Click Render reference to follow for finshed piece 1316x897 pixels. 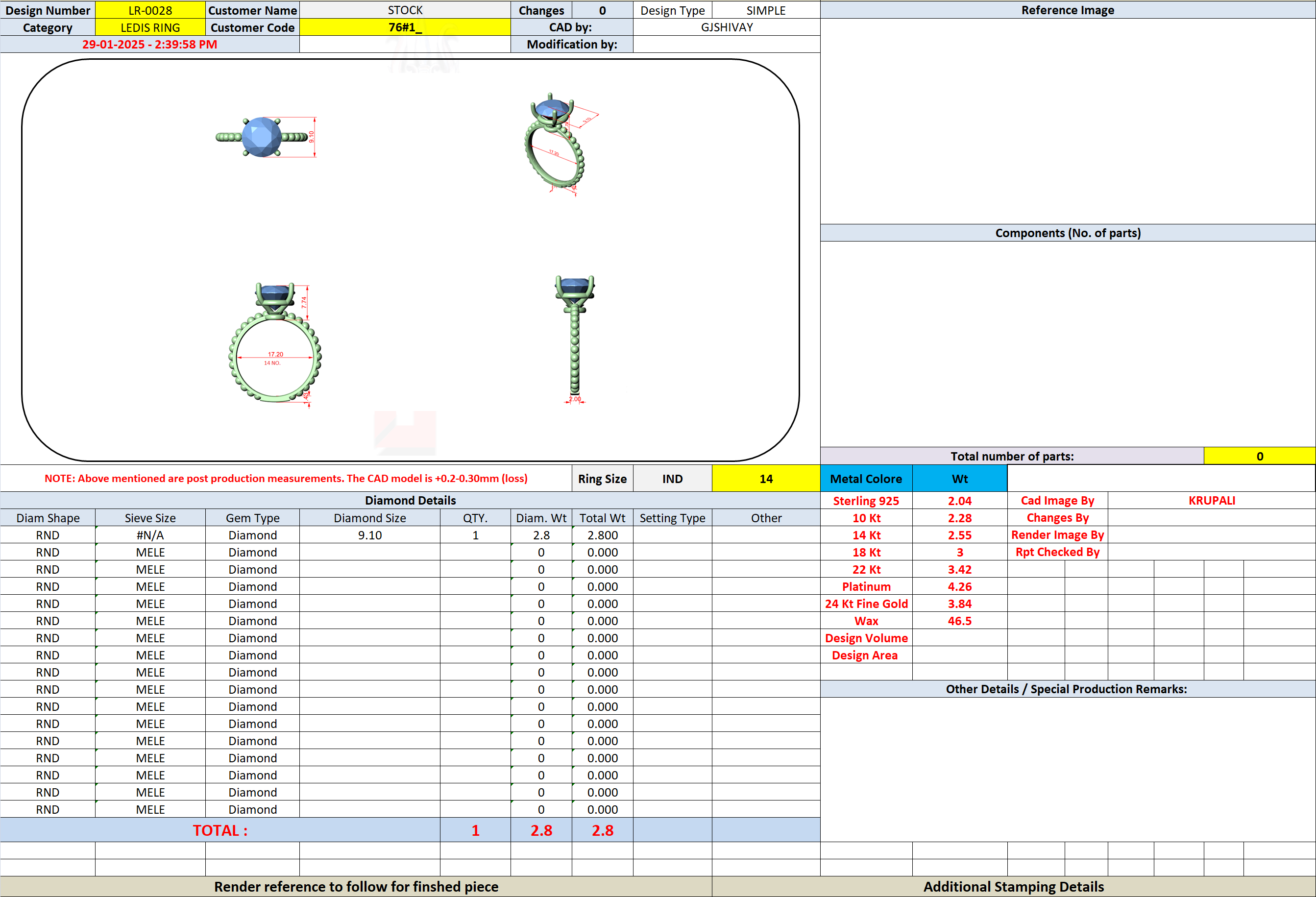356,886
